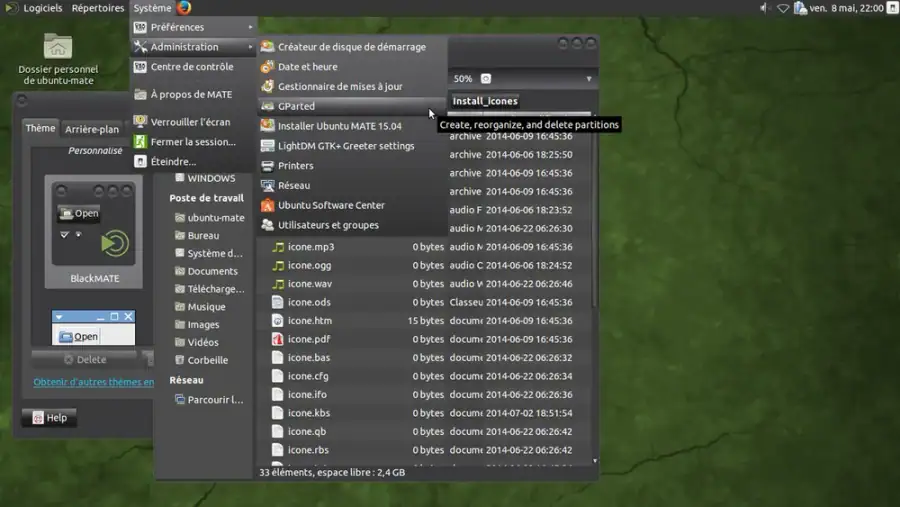The width and height of the screenshot is (900, 507).
Task: Click the Gestionnaire de mises à jour icon
Action: coord(267,86)
